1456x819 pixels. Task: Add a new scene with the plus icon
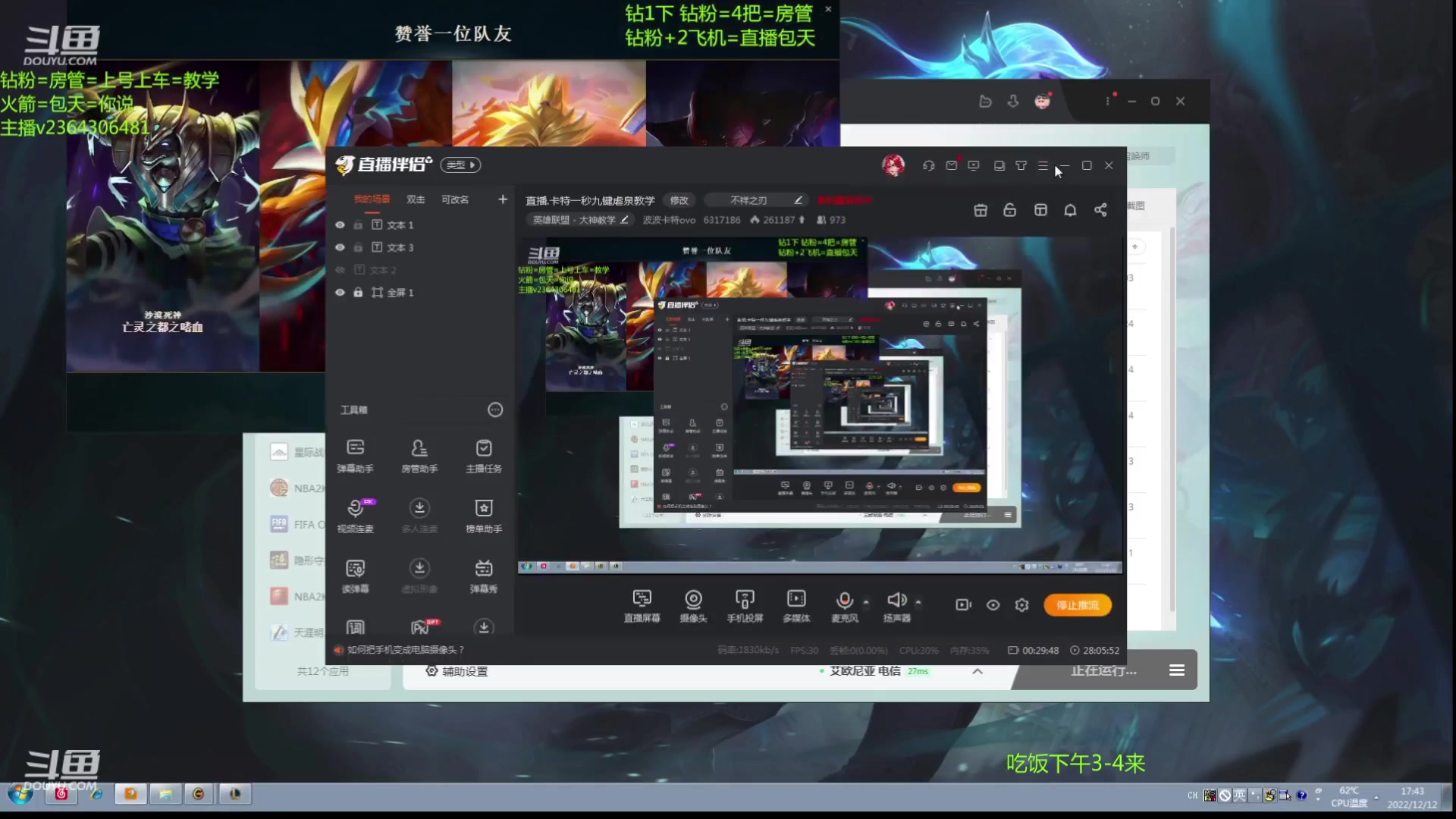pos(502,199)
